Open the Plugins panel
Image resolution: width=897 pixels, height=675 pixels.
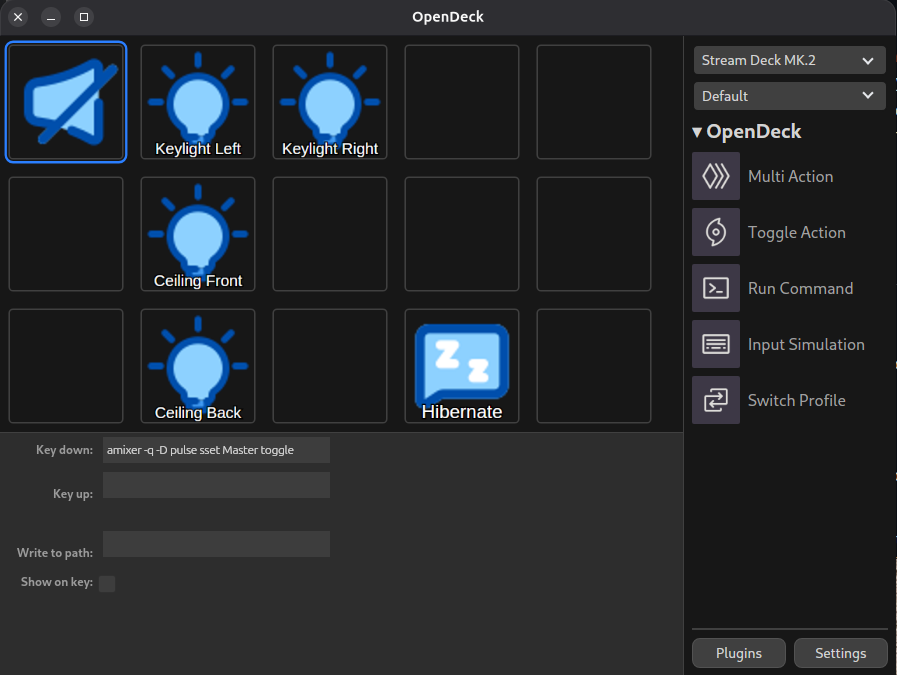coord(738,653)
